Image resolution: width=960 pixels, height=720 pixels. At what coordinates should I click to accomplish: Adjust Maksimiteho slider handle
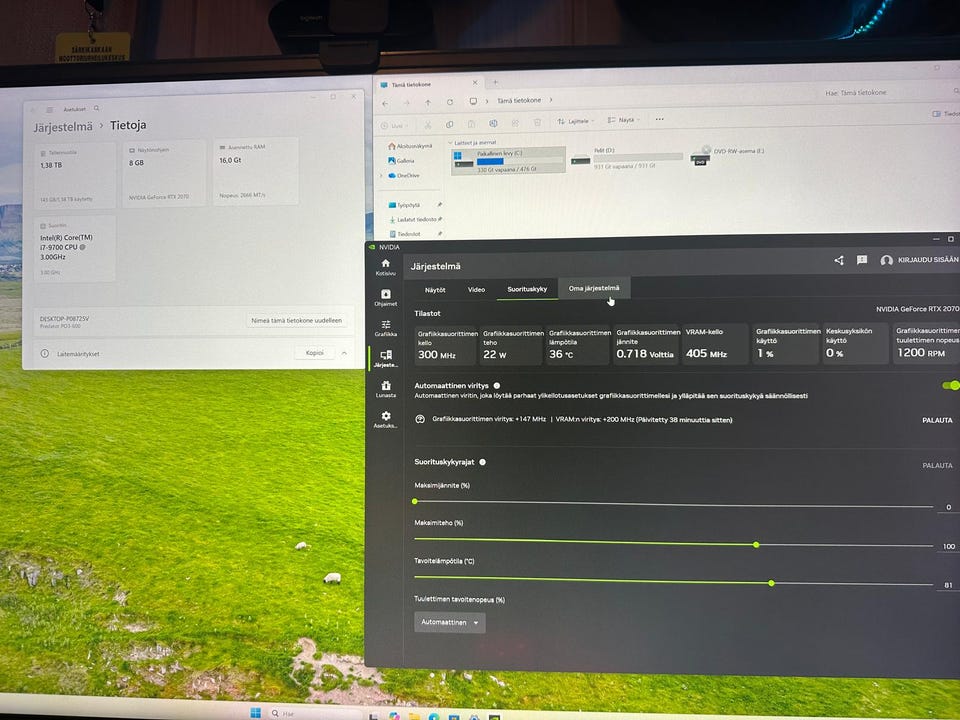756,544
